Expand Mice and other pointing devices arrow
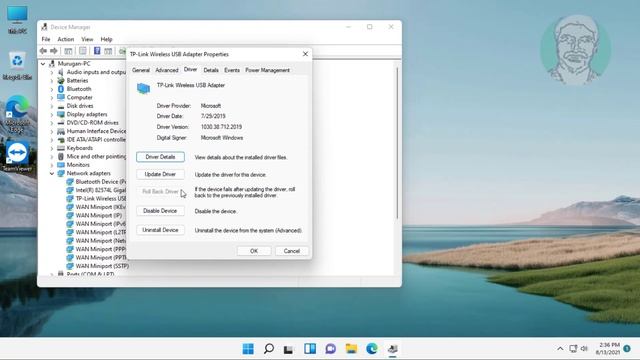640x360 pixels. 52,156
